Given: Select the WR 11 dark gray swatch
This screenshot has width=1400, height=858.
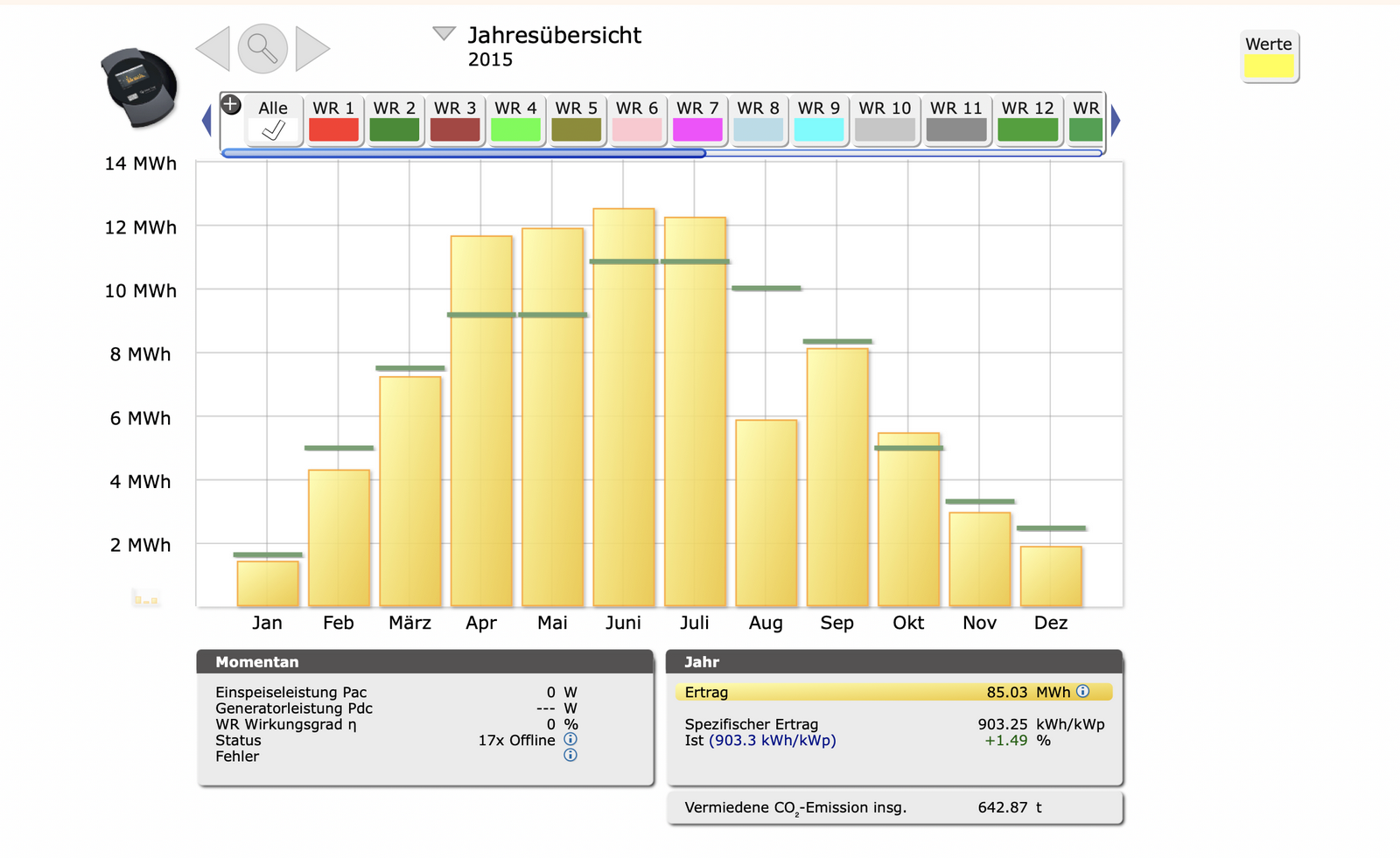Looking at the screenshot, I should pos(956,130).
